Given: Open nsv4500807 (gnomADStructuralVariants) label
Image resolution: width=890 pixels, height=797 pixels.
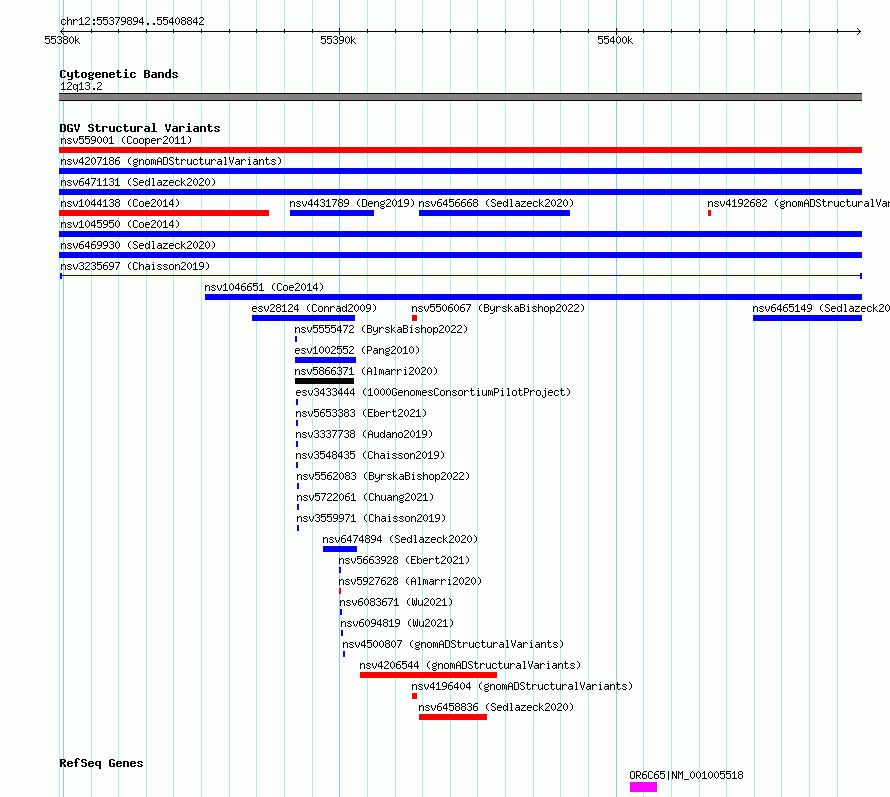Looking at the screenshot, I should point(453,644).
